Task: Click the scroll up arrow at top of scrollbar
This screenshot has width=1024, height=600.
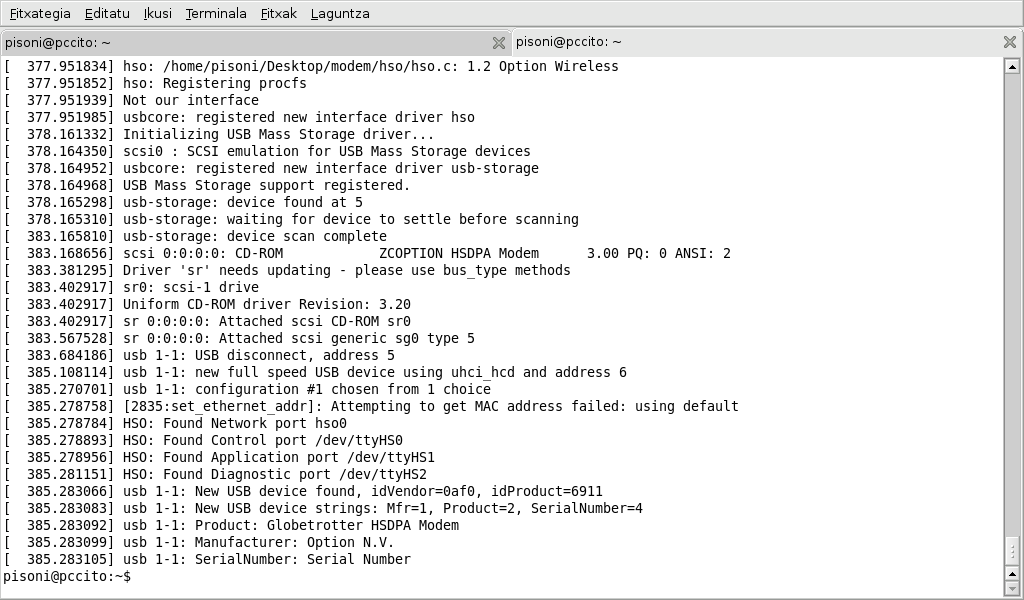Action: click(1012, 66)
